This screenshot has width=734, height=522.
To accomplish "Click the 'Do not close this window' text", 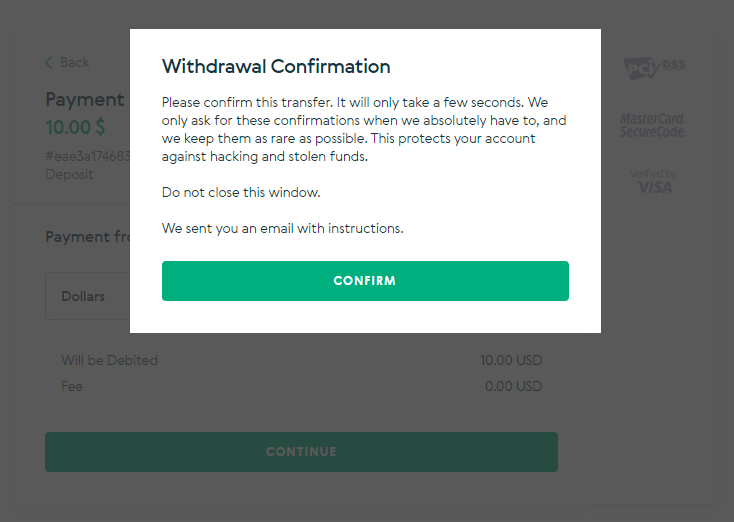I will tap(241, 192).
